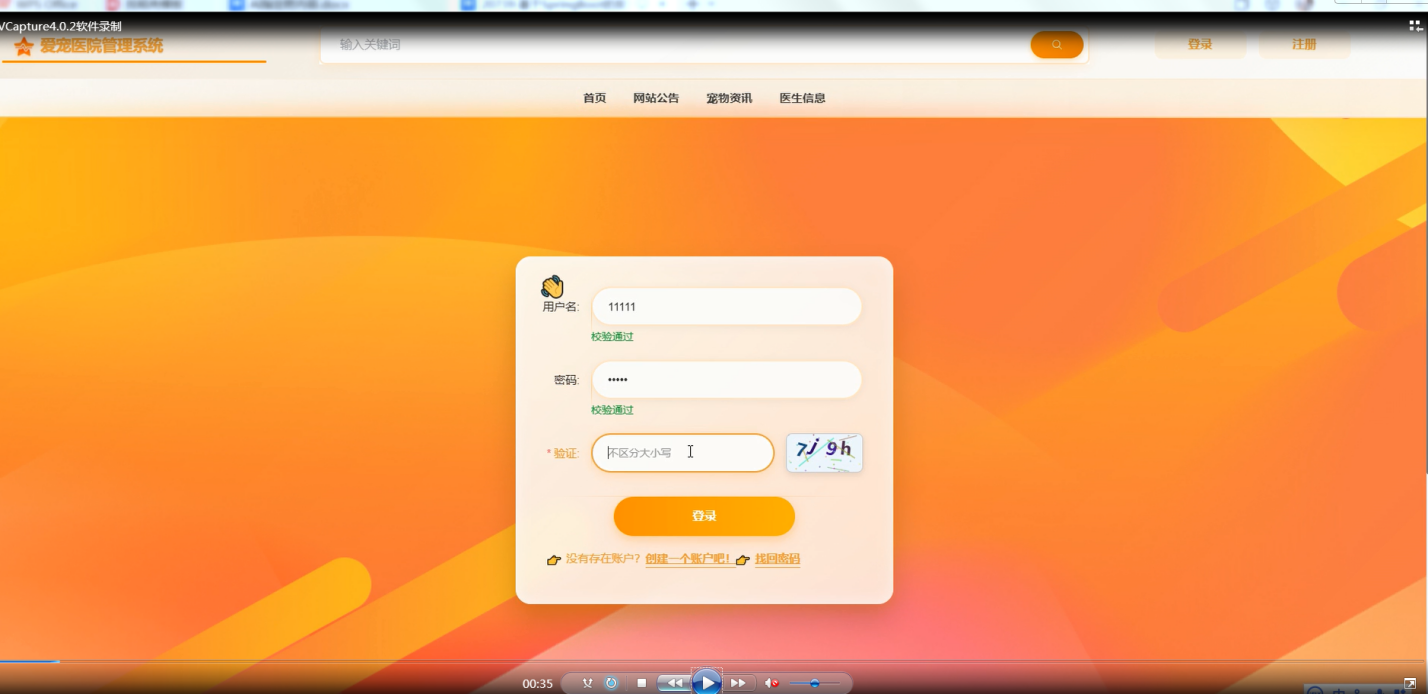Refresh the 7j9h captcha image
This screenshot has width=1428, height=694.
click(824, 453)
